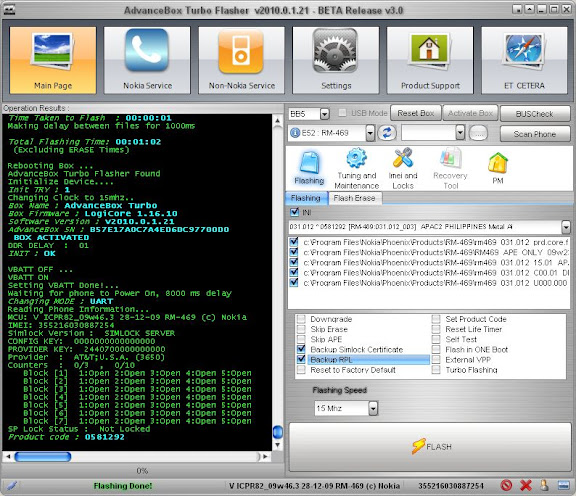Click the log vertical scrollbar thumb

(278, 432)
